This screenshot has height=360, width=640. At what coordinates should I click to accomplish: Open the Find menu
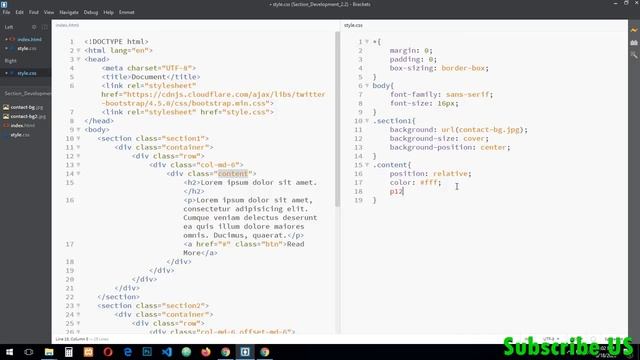click(33, 13)
